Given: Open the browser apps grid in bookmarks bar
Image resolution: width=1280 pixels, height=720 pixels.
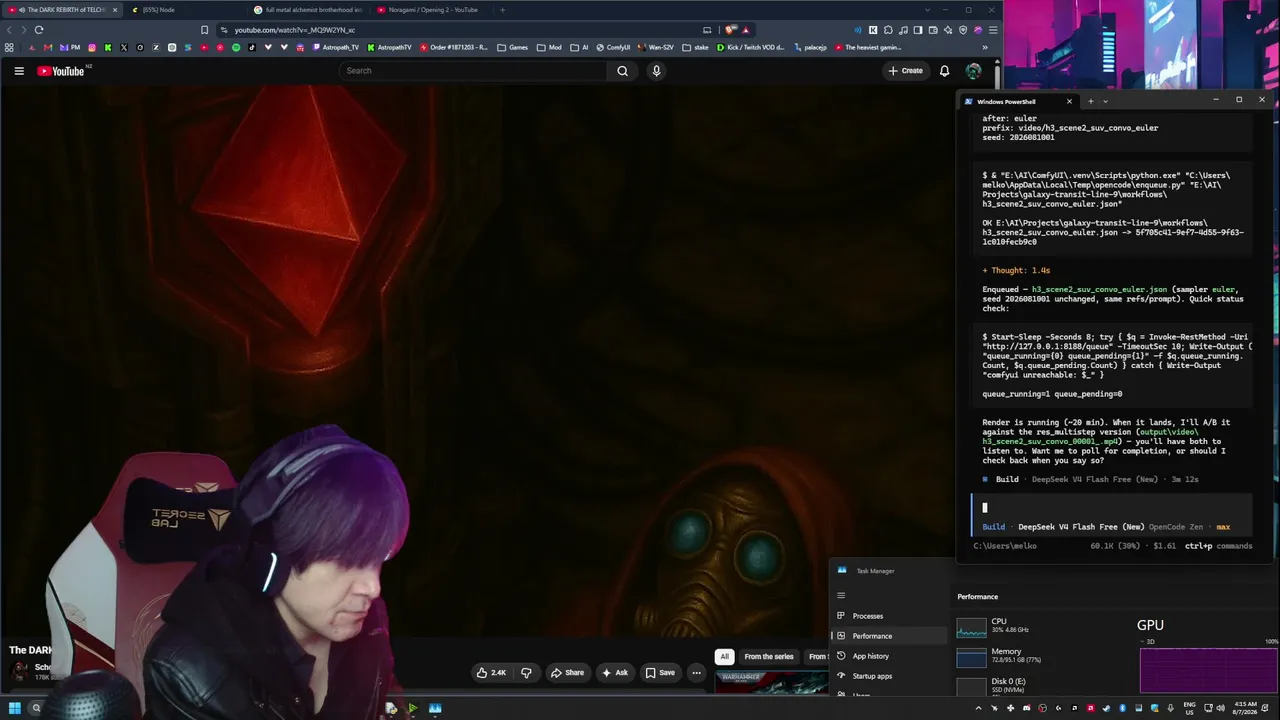Looking at the screenshot, I should [x=9, y=47].
